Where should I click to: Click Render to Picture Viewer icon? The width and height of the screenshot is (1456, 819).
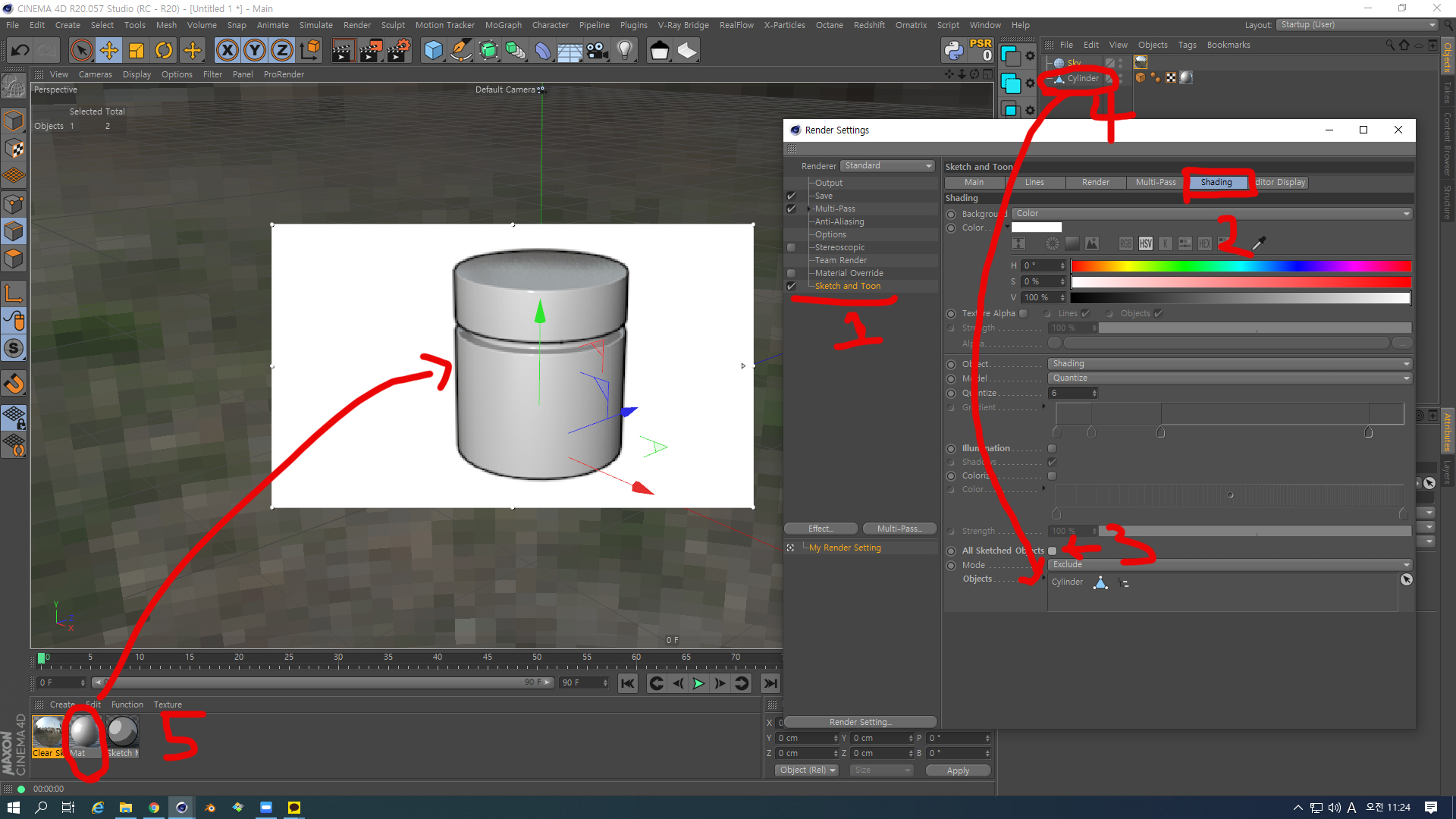point(371,51)
